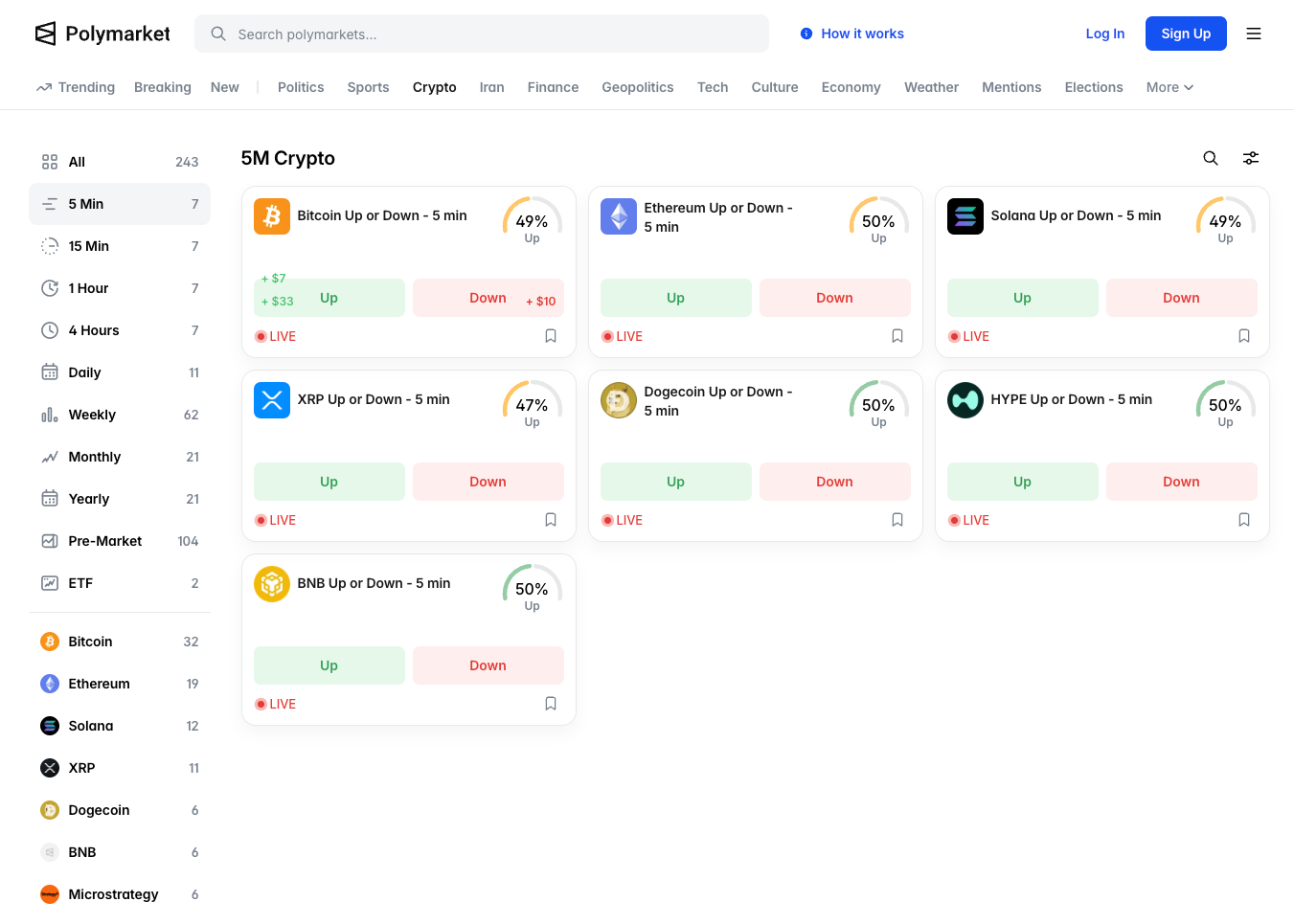Switch to the Geopolitics category
This screenshot has width=1294, height=924.
638,87
